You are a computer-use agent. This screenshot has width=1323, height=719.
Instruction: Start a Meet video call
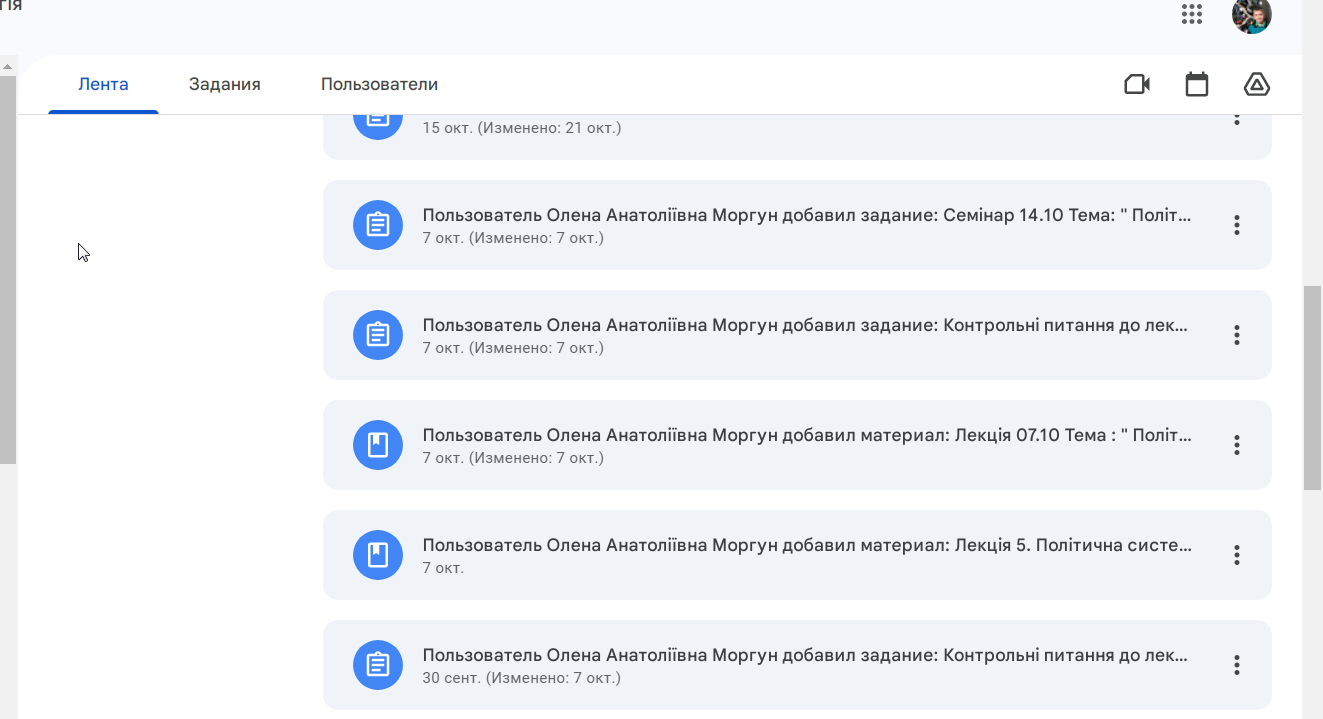[x=1137, y=84]
